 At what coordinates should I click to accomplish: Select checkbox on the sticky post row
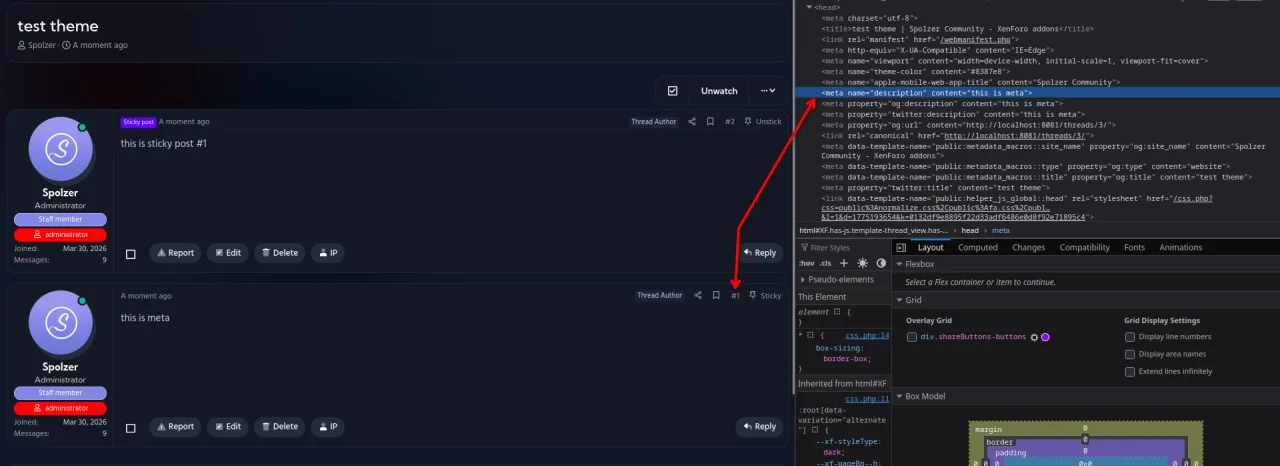(131, 254)
